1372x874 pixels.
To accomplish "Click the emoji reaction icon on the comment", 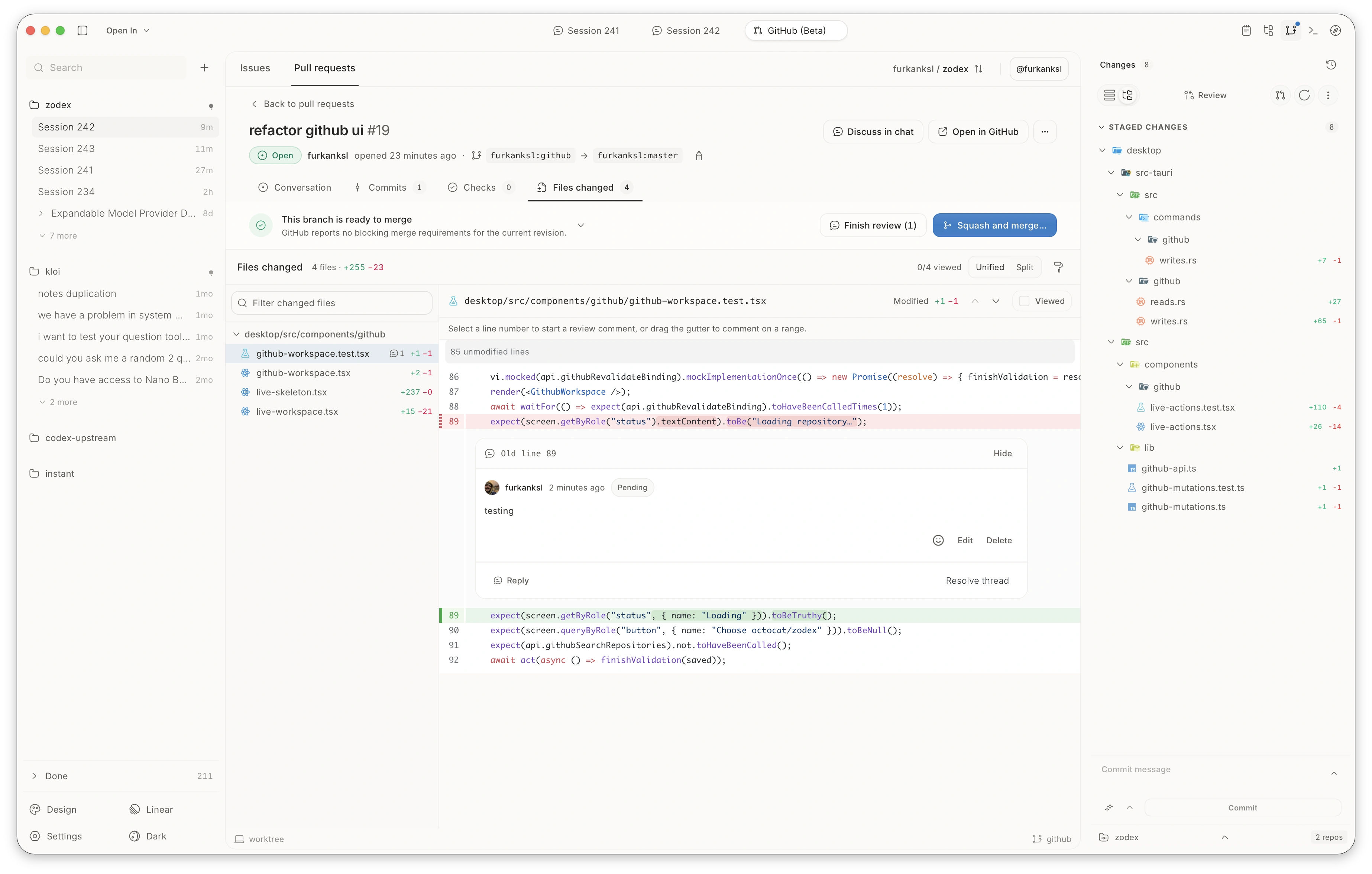I will pyautogui.click(x=938, y=540).
